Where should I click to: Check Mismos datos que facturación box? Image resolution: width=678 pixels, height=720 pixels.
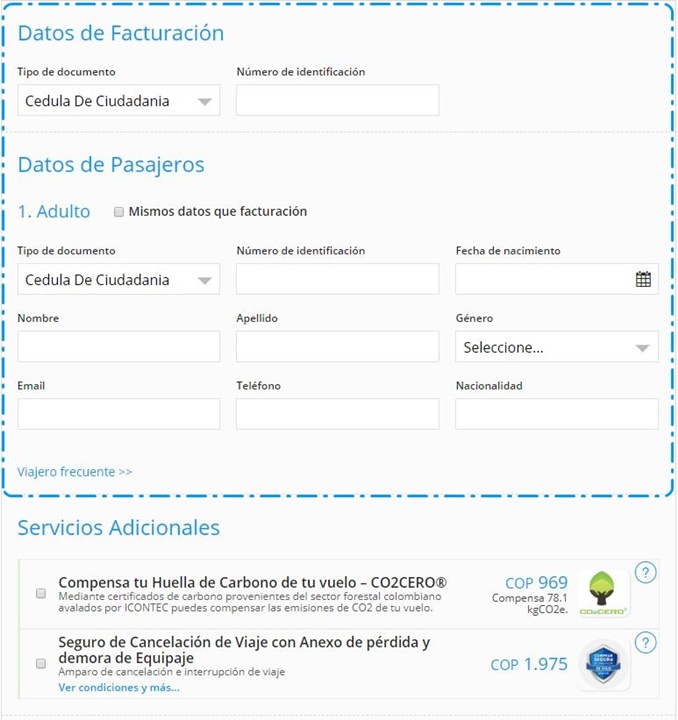point(119,212)
